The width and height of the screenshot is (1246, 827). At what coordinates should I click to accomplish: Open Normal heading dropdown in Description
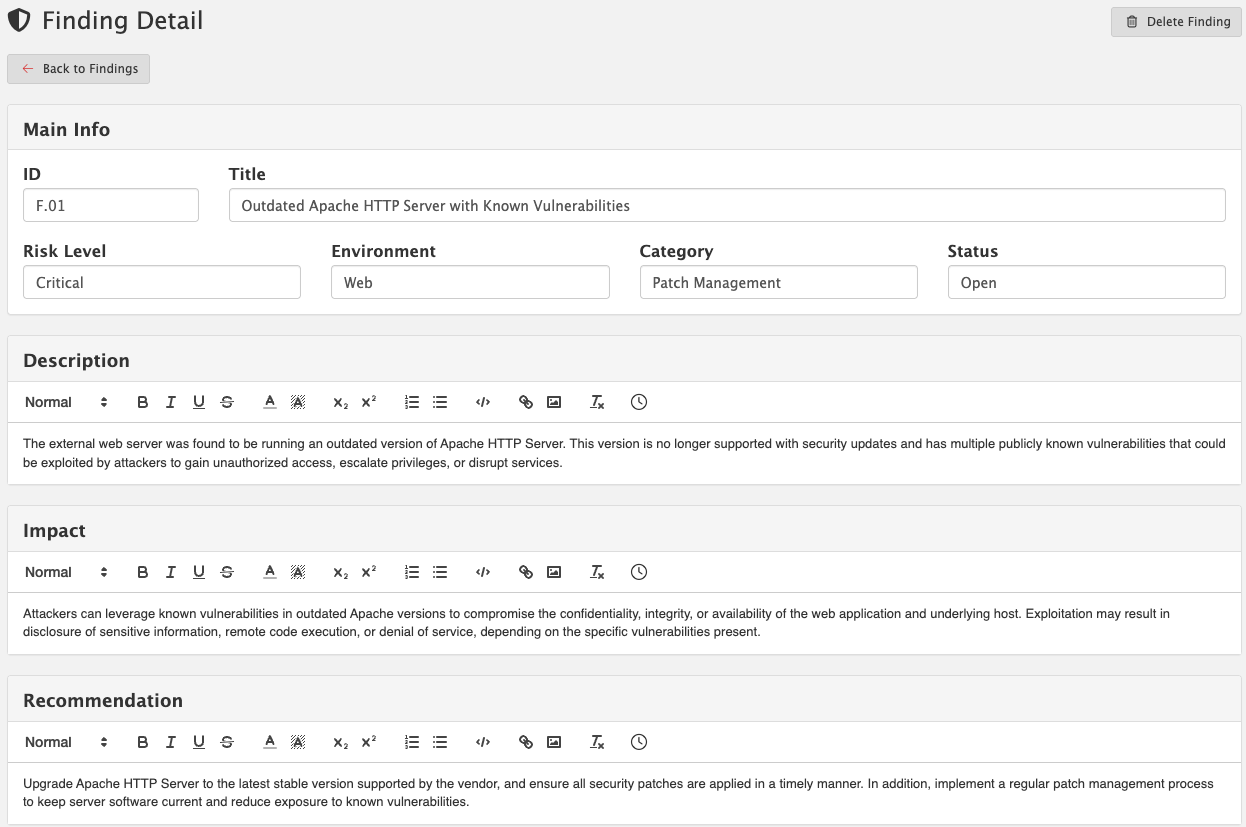[x=66, y=402]
